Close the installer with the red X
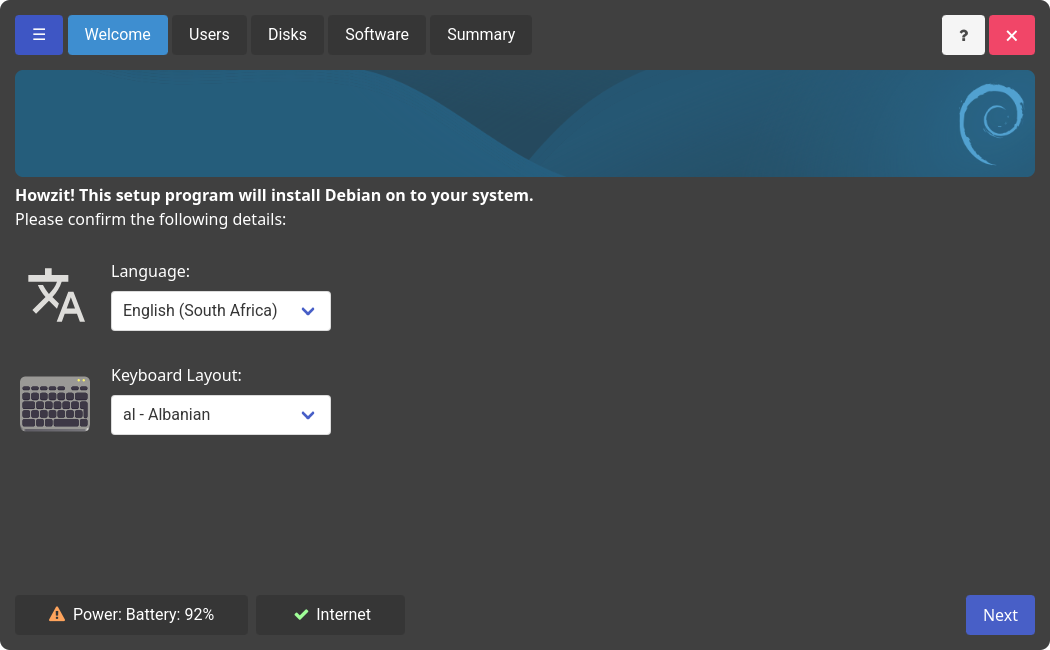 1011,35
